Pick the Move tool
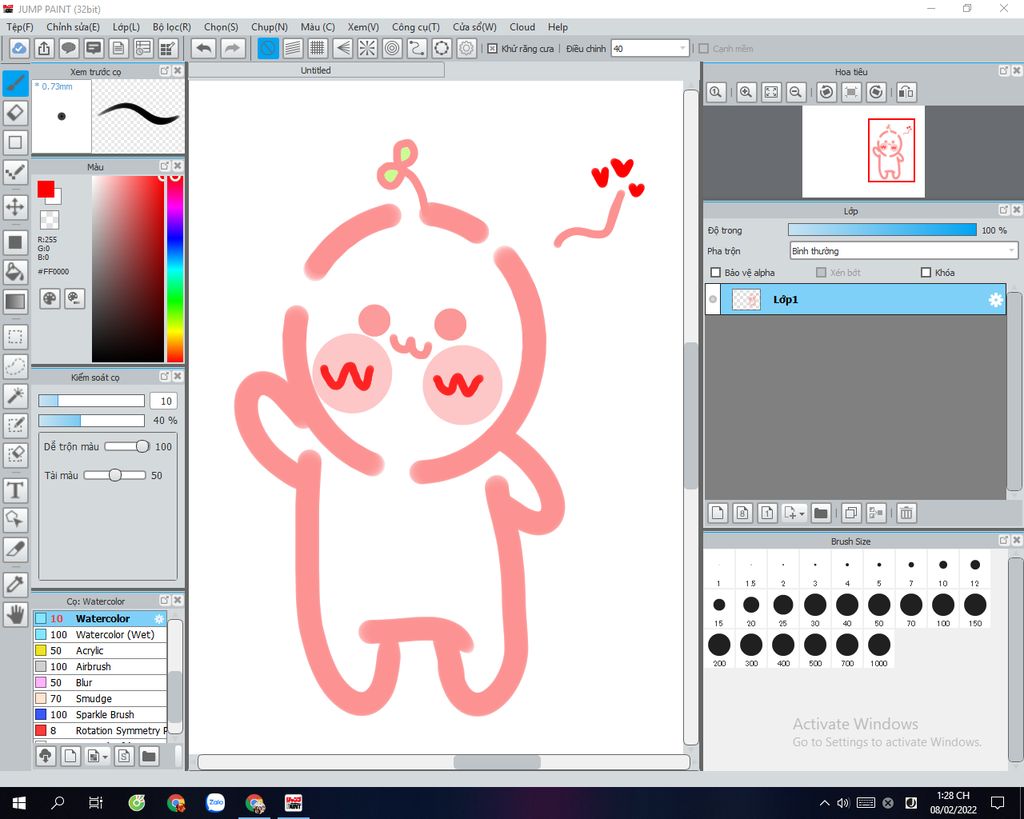 [16, 207]
